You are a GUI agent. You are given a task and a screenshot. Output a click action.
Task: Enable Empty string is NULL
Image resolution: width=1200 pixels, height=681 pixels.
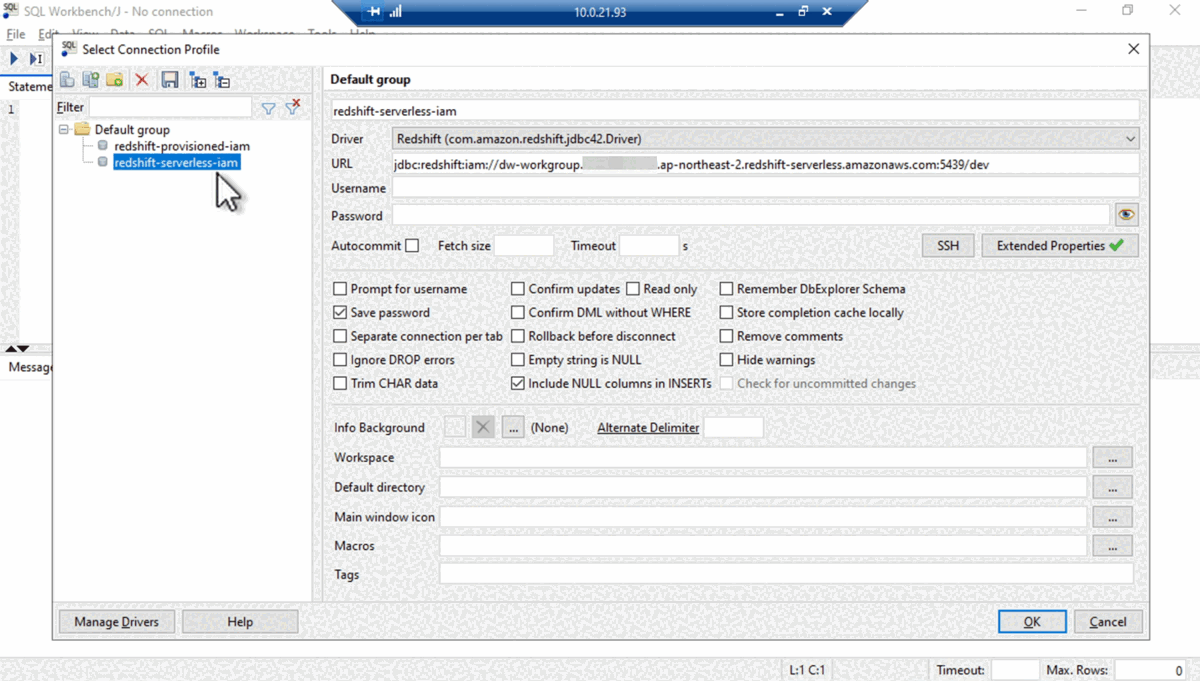(x=518, y=360)
